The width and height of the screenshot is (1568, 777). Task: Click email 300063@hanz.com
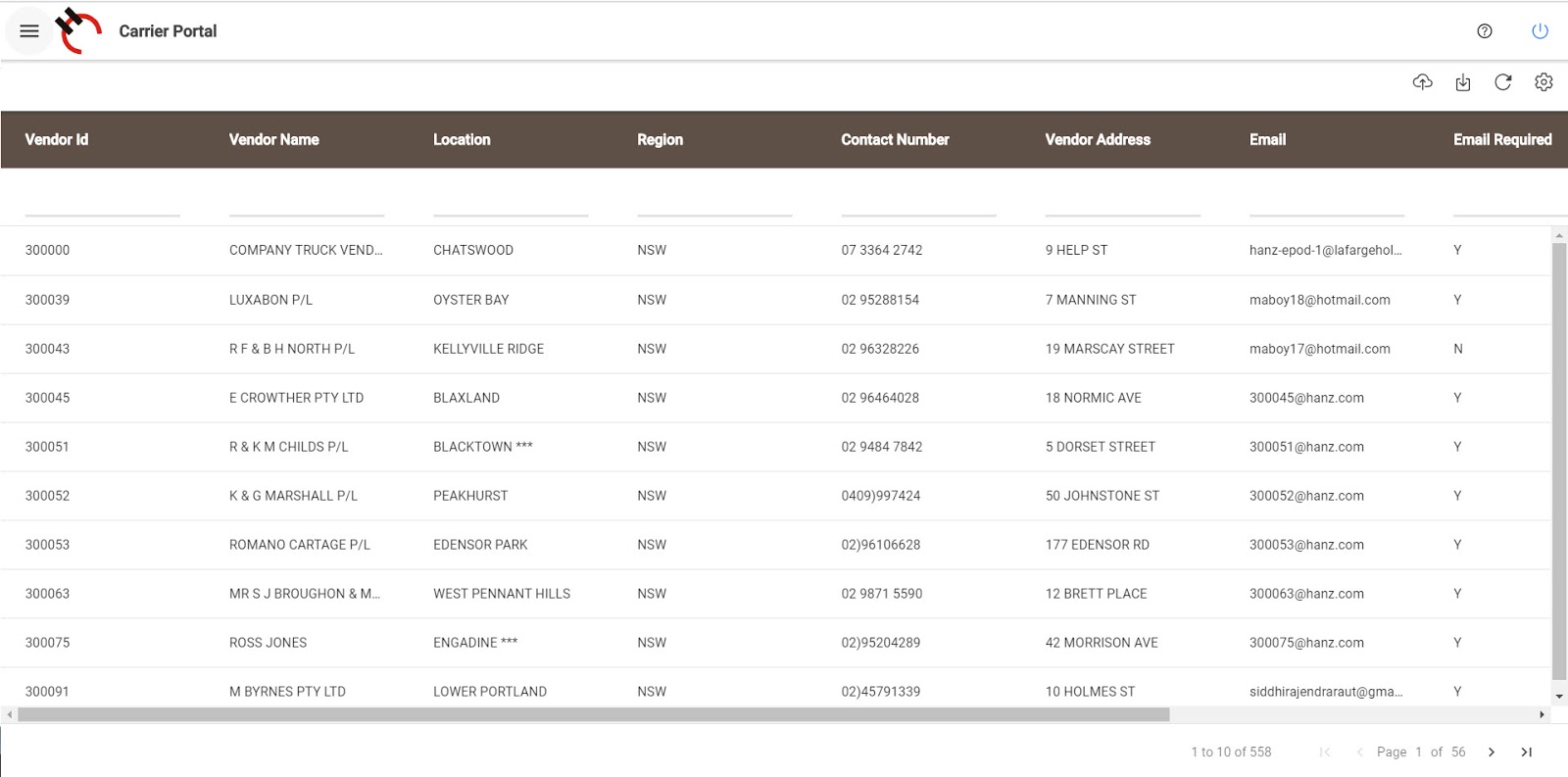tap(1306, 594)
